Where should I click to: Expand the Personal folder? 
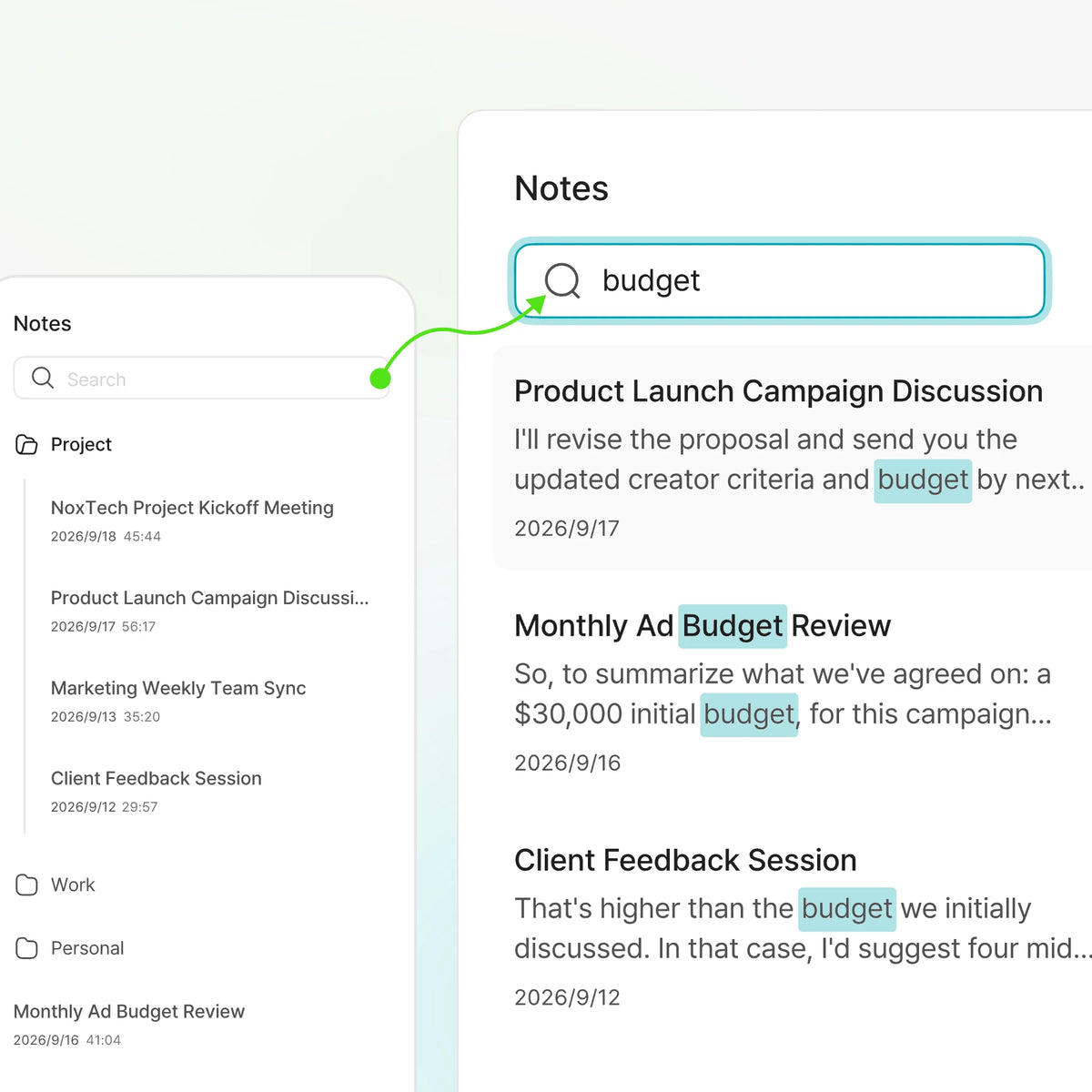coord(70,948)
